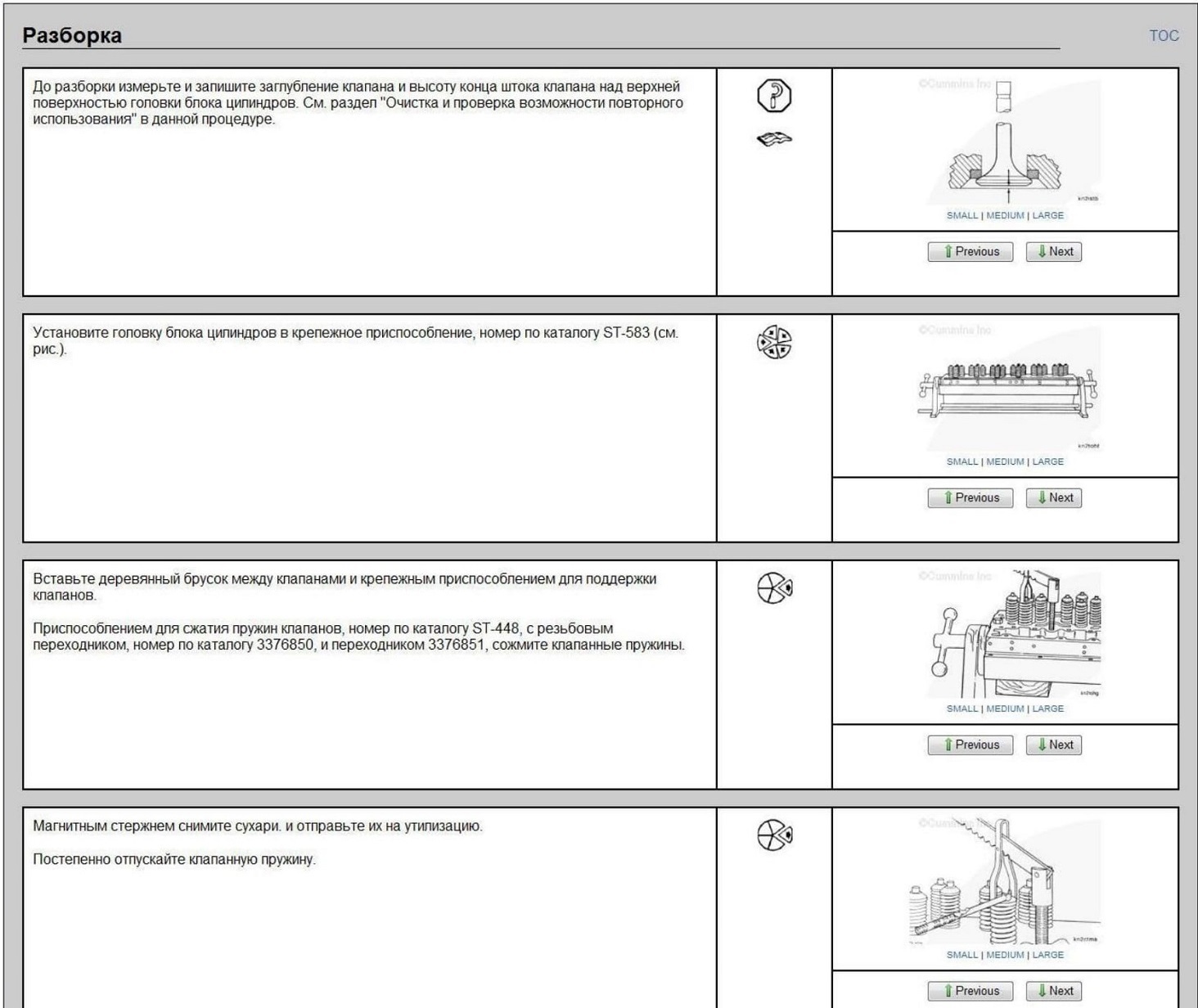Screen dimensions: 1198x1008
Task: Select LARGE size for magnetic rod image
Action: point(1048,955)
